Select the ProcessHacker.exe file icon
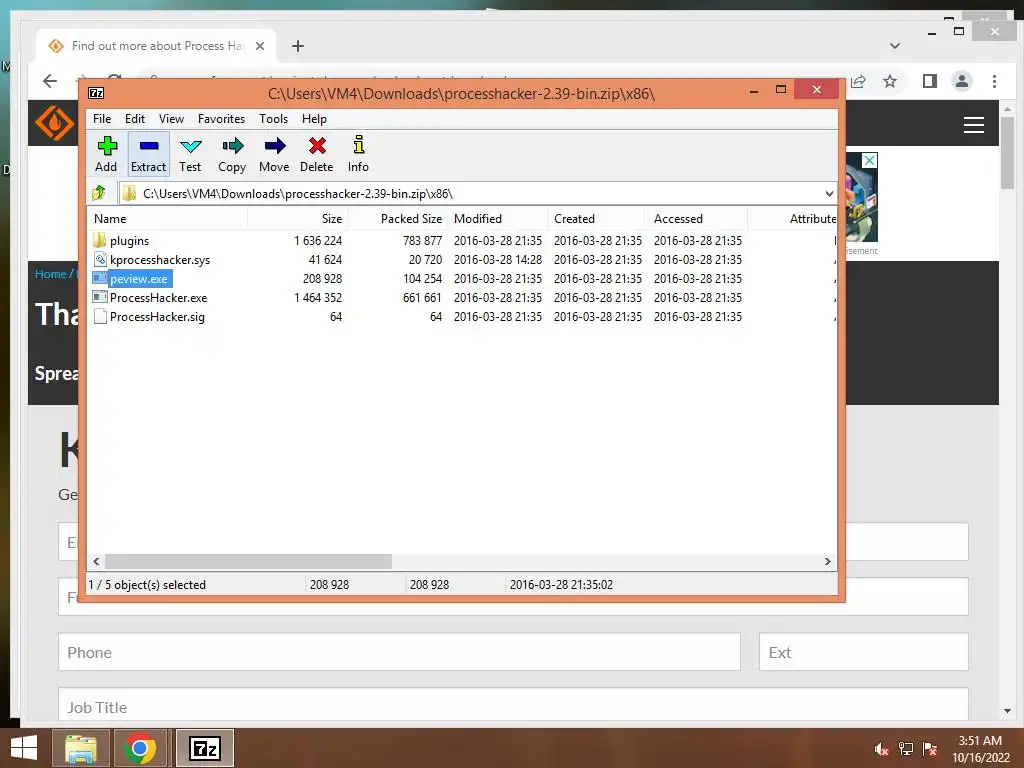This screenshot has width=1024, height=768. tap(100, 298)
